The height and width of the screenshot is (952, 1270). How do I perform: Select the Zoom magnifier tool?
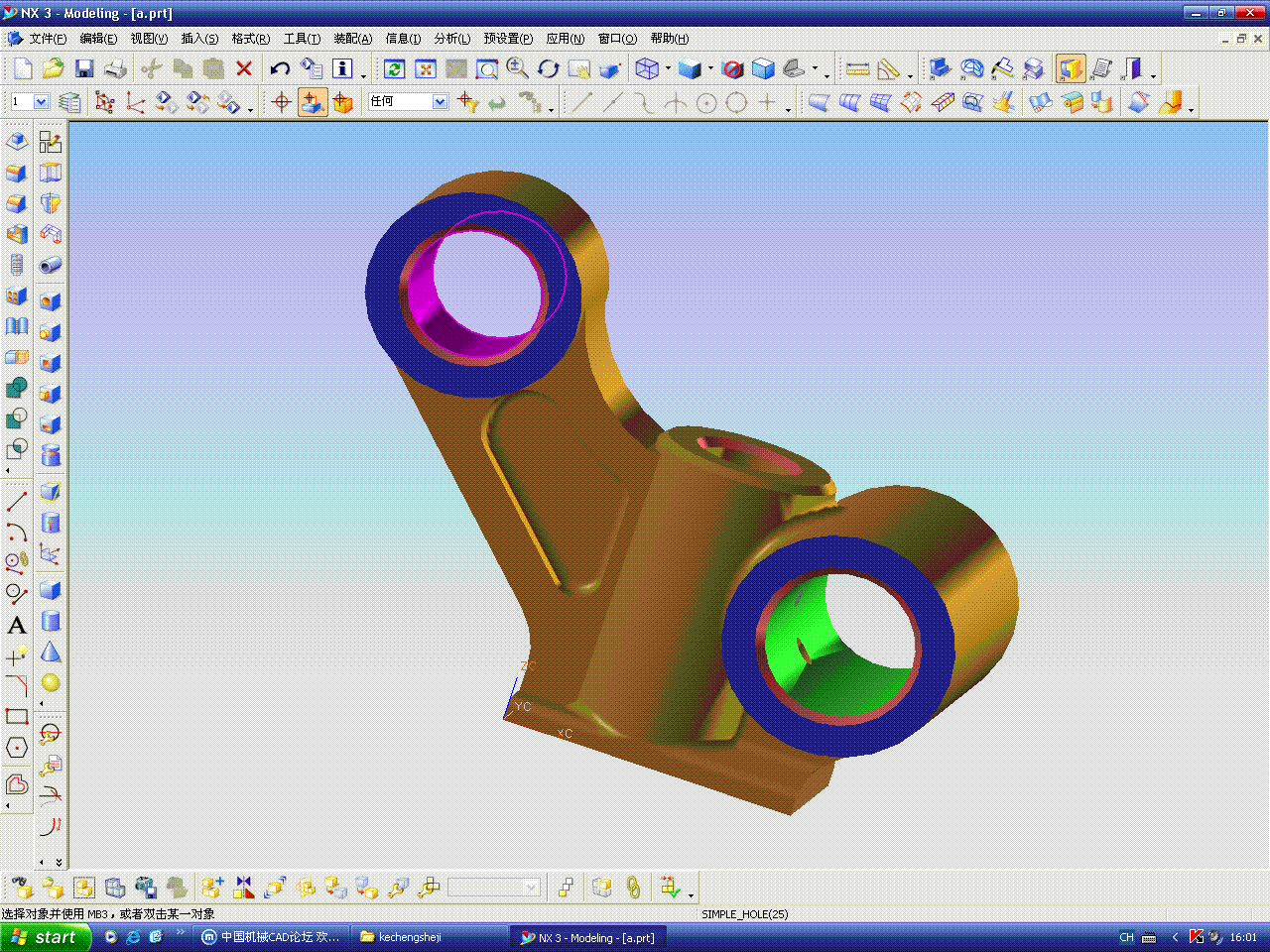(517, 67)
